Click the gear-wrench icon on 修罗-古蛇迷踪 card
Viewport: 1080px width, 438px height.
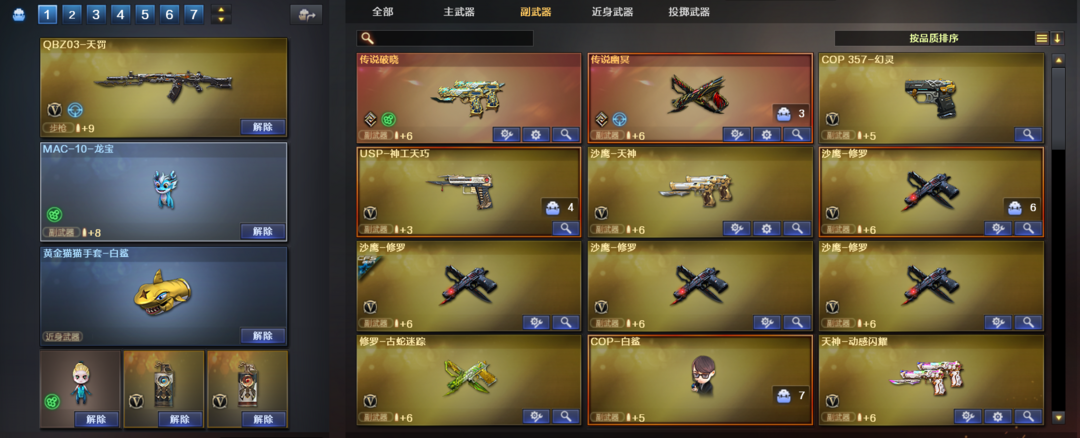coord(536,416)
